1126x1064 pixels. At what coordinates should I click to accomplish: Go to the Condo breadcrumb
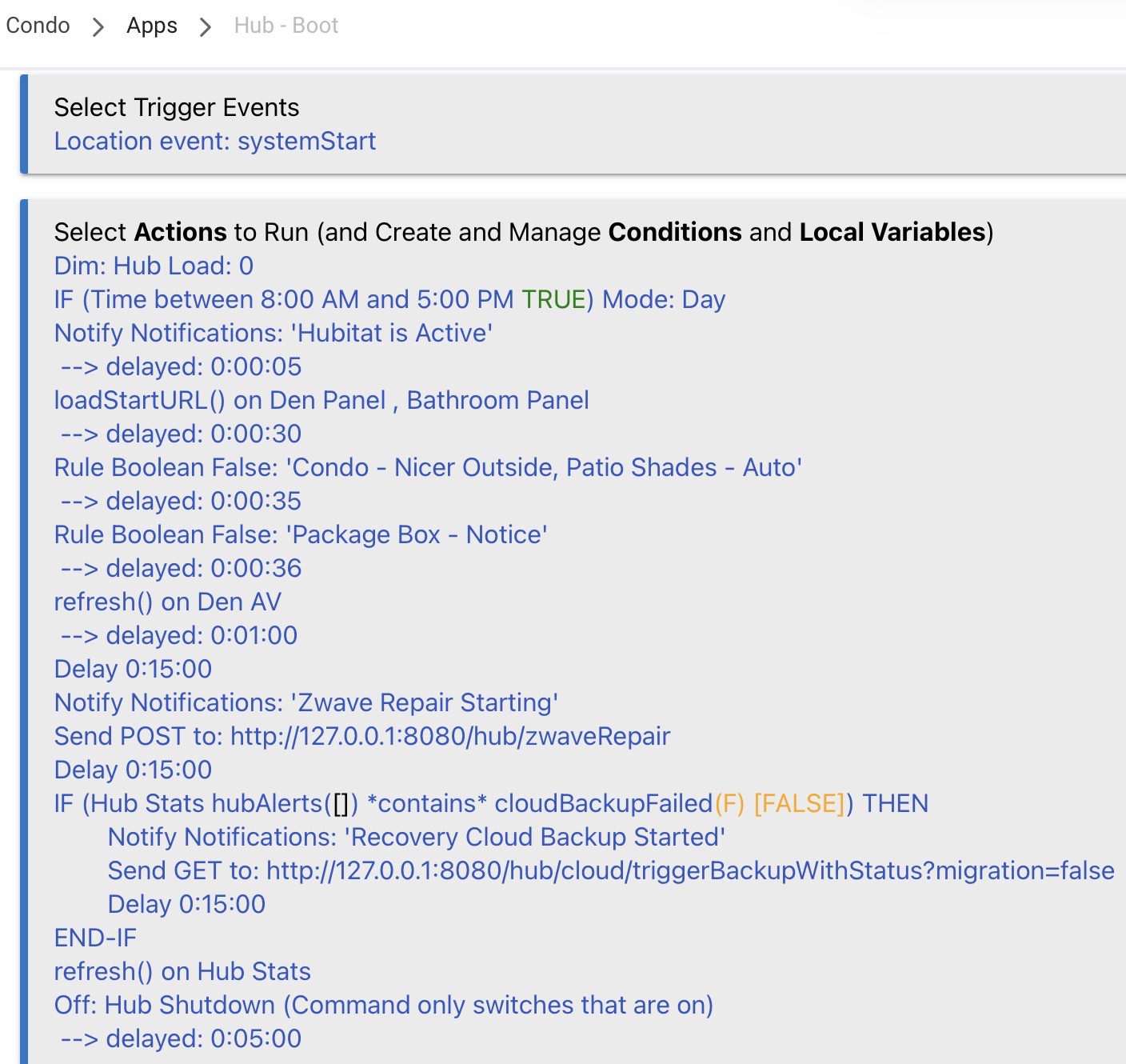[38, 26]
